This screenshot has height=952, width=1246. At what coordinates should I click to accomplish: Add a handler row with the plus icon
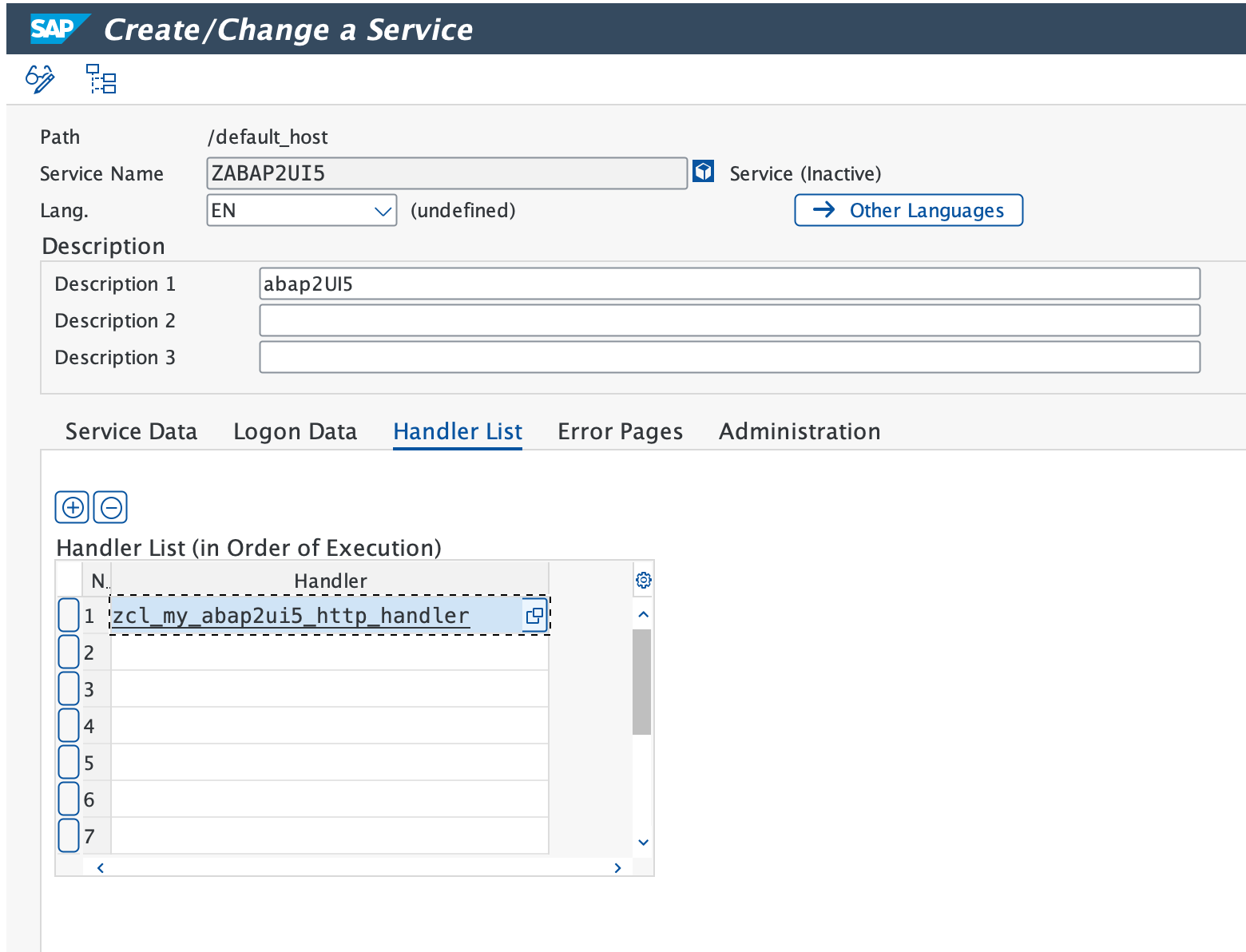coord(72,507)
